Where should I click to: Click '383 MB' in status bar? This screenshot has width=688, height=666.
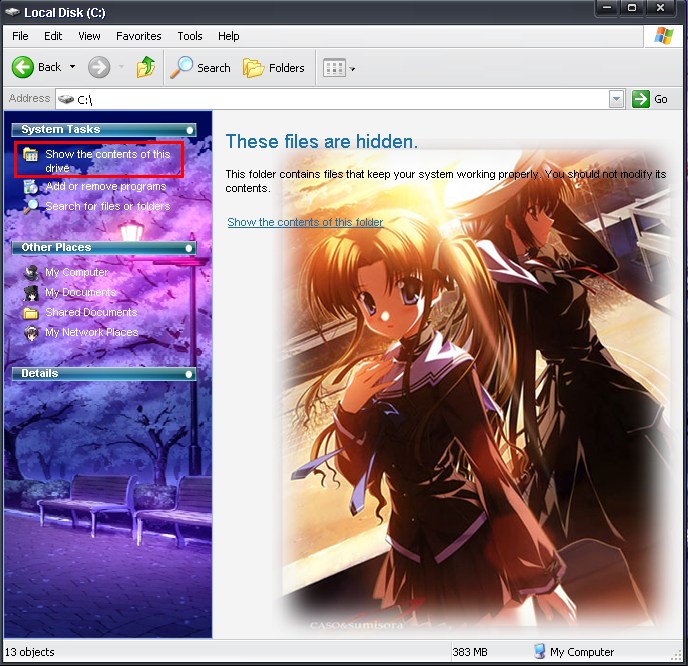click(470, 652)
